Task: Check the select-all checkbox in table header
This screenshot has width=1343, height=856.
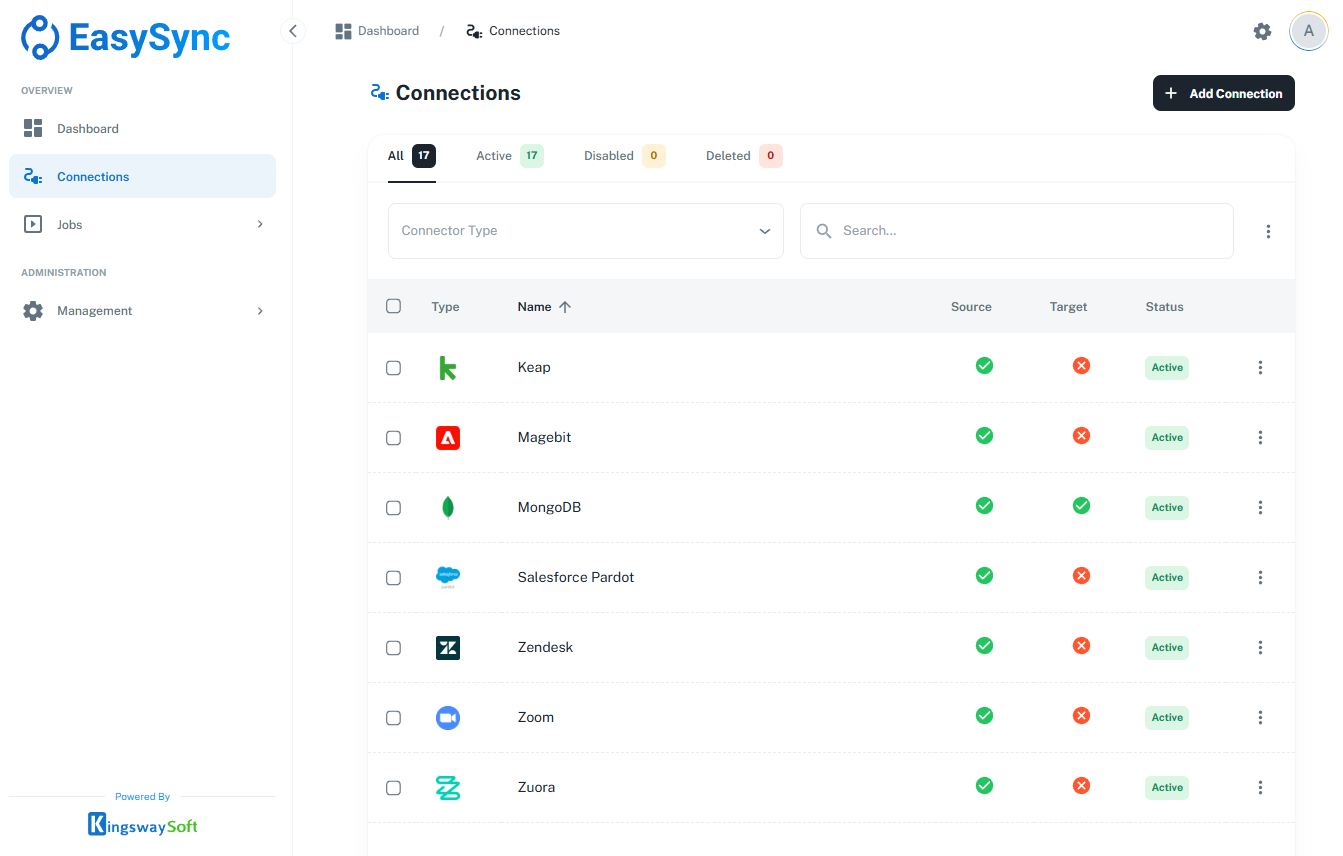Action: click(x=393, y=306)
